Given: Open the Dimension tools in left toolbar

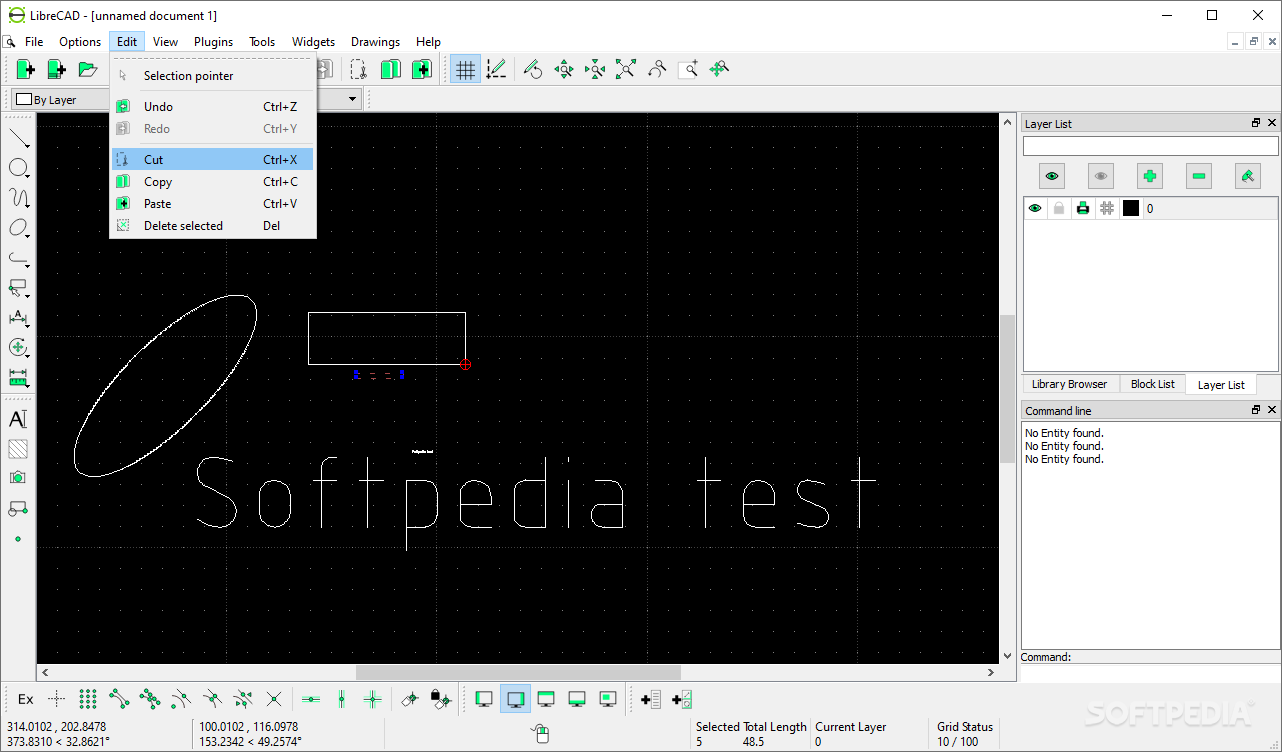Looking at the screenshot, I should (x=18, y=318).
